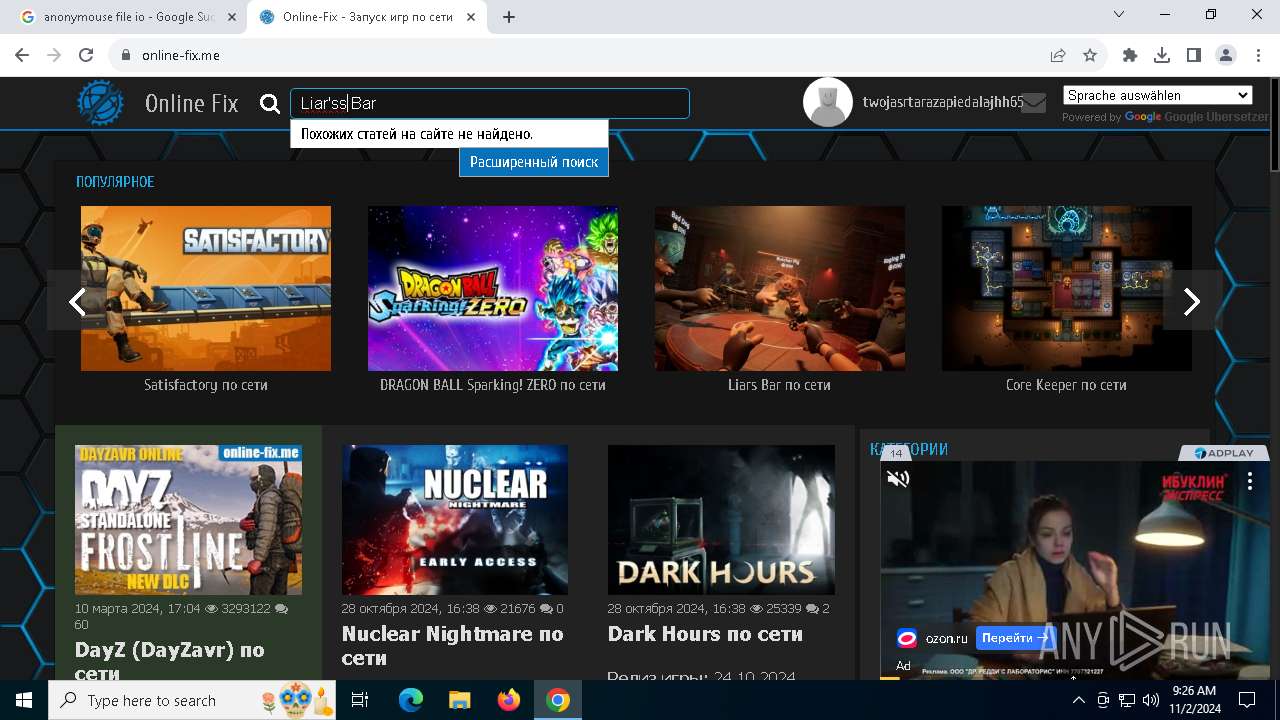Open username twojasrtarazapiedalajhh65 link
Screen dimensions: 1280x720
pos(943,102)
